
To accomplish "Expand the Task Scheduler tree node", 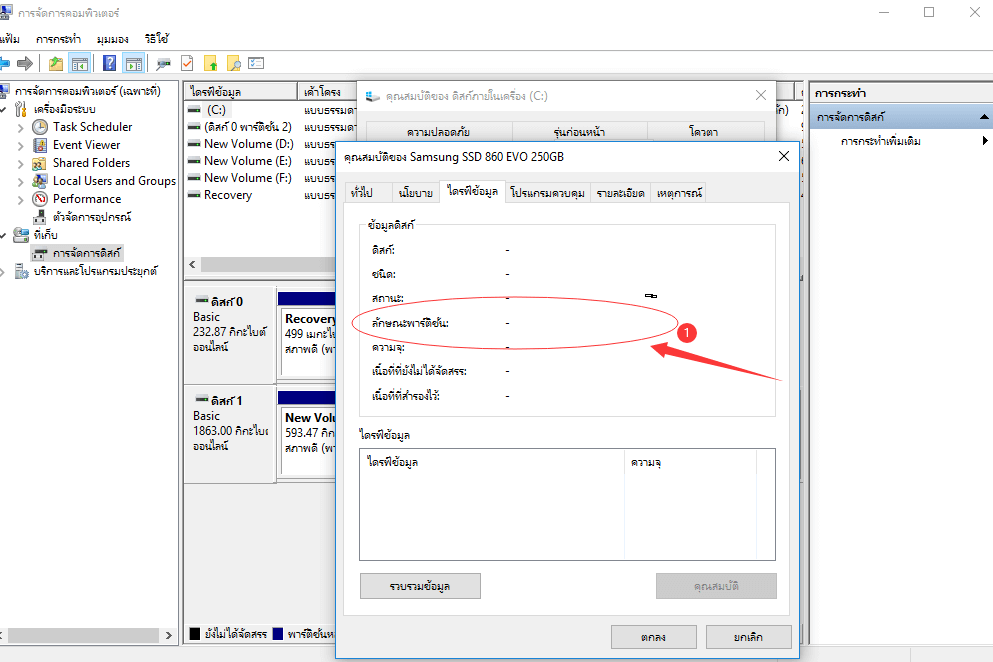I will click(21, 127).
